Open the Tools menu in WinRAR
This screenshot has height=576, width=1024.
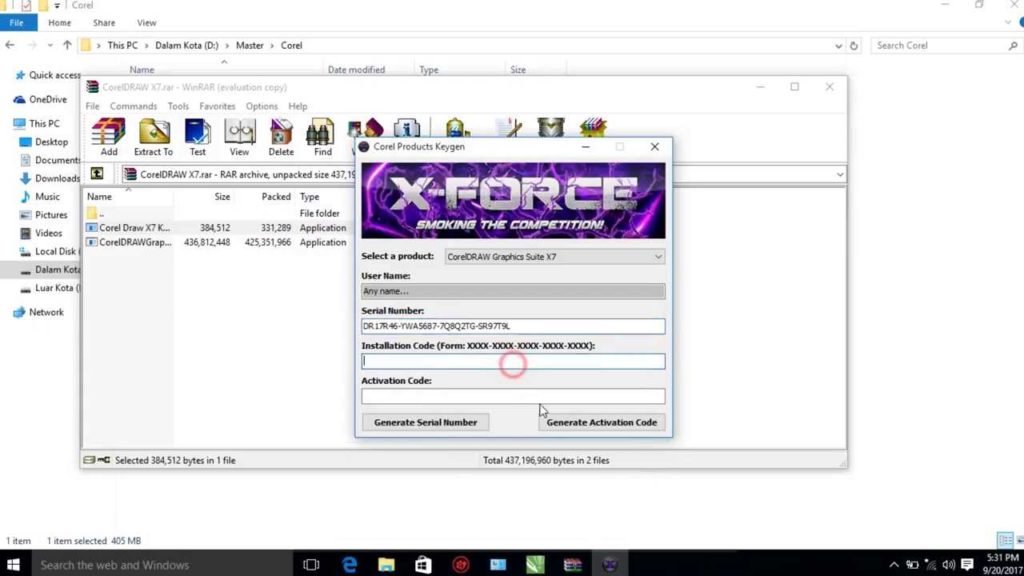tap(178, 106)
